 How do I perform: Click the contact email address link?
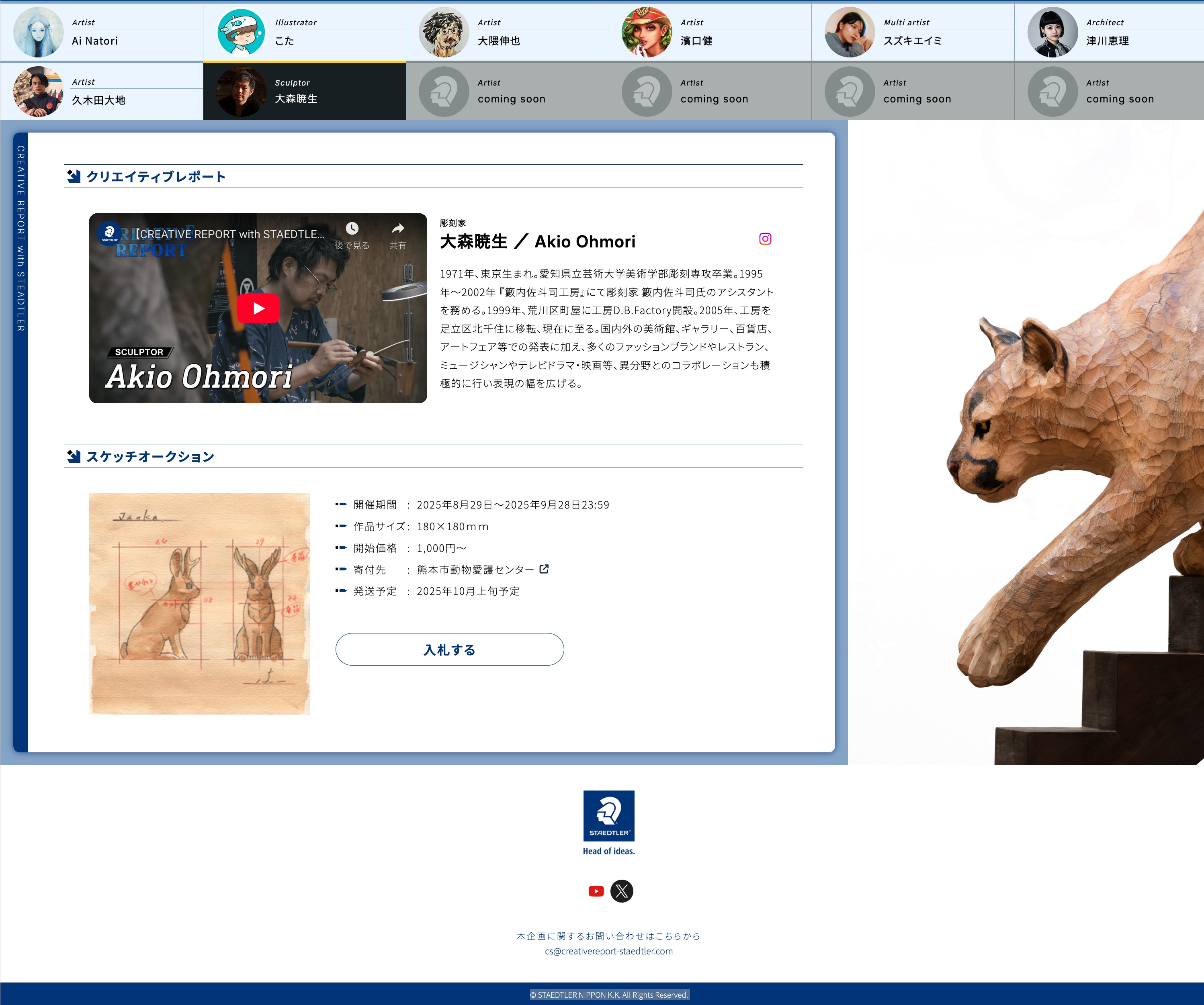[608, 951]
